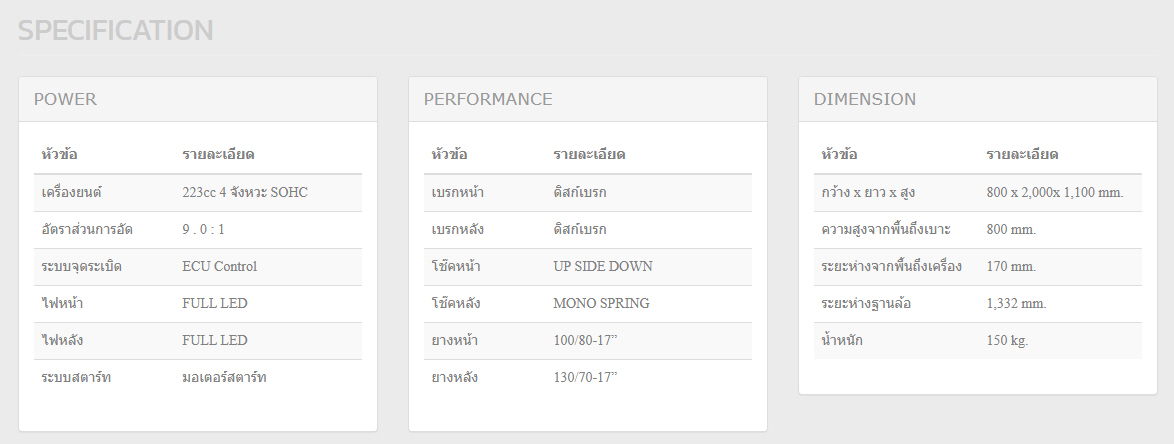Click the MONO SPRING rear shock value
Viewport: 1174px width, 444px height.
coord(601,303)
